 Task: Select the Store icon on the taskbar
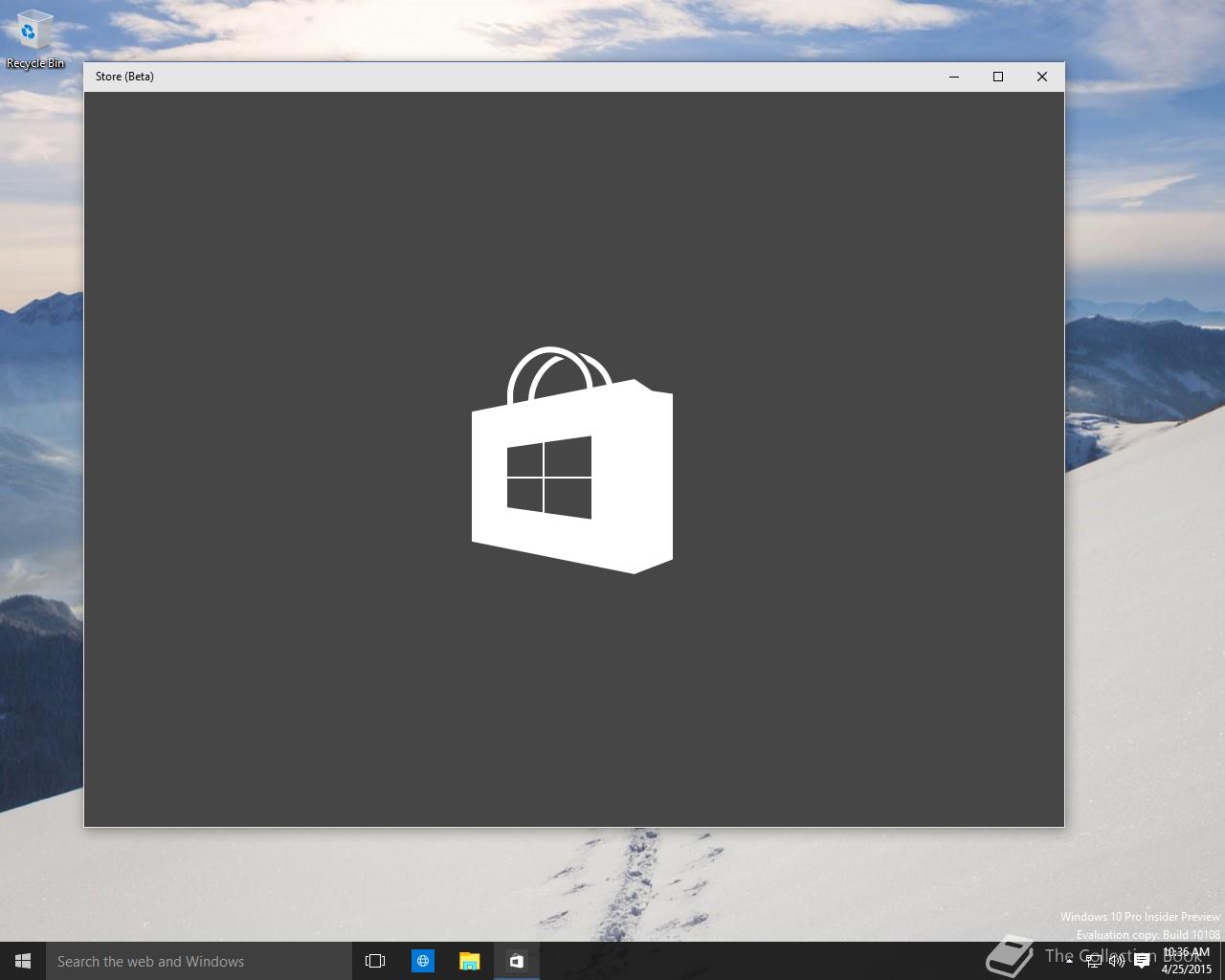pyautogui.click(x=517, y=961)
